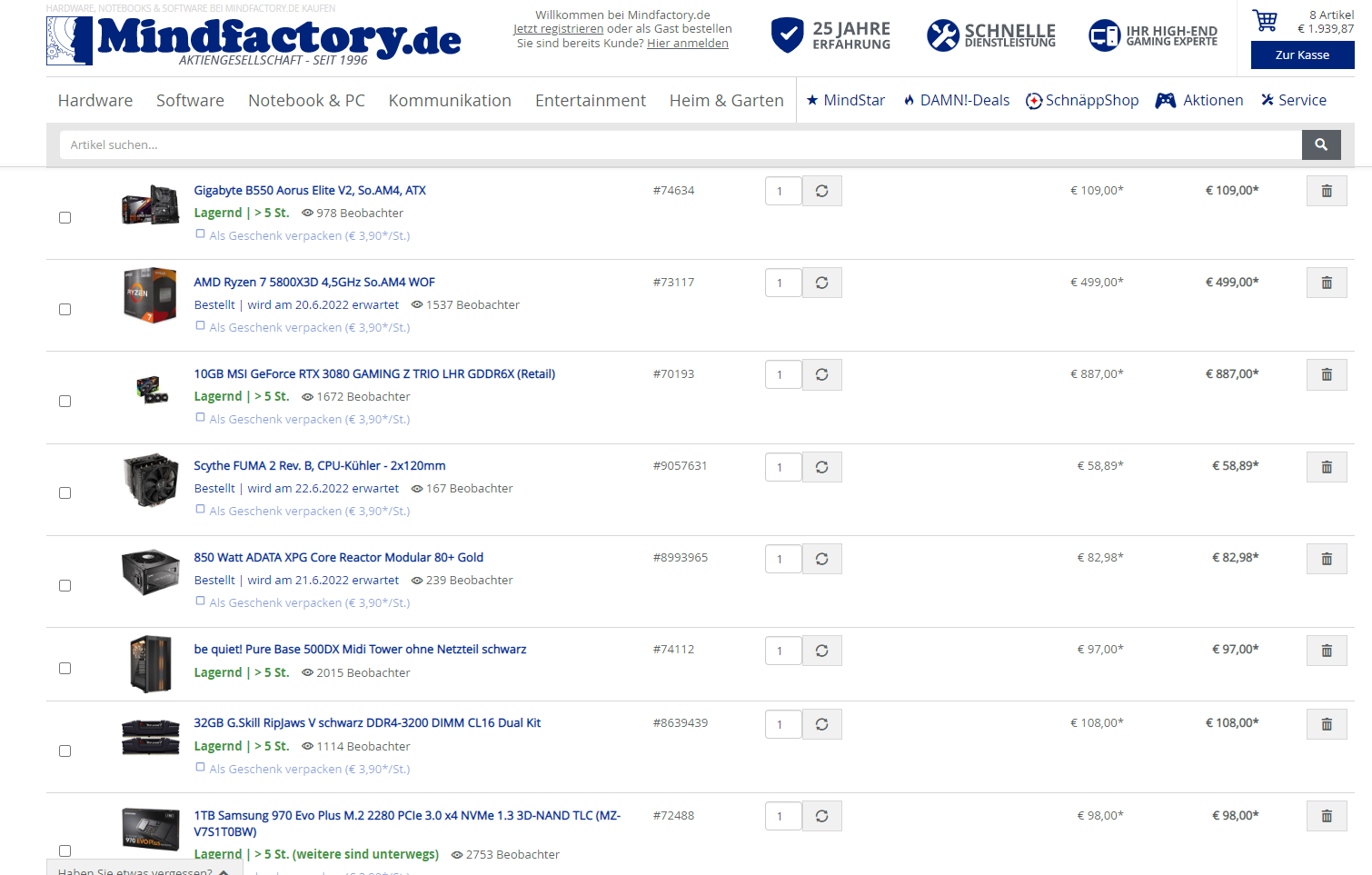Focus the Artikel suchen search field
This screenshot has height=875, width=1372.
(x=681, y=144)
